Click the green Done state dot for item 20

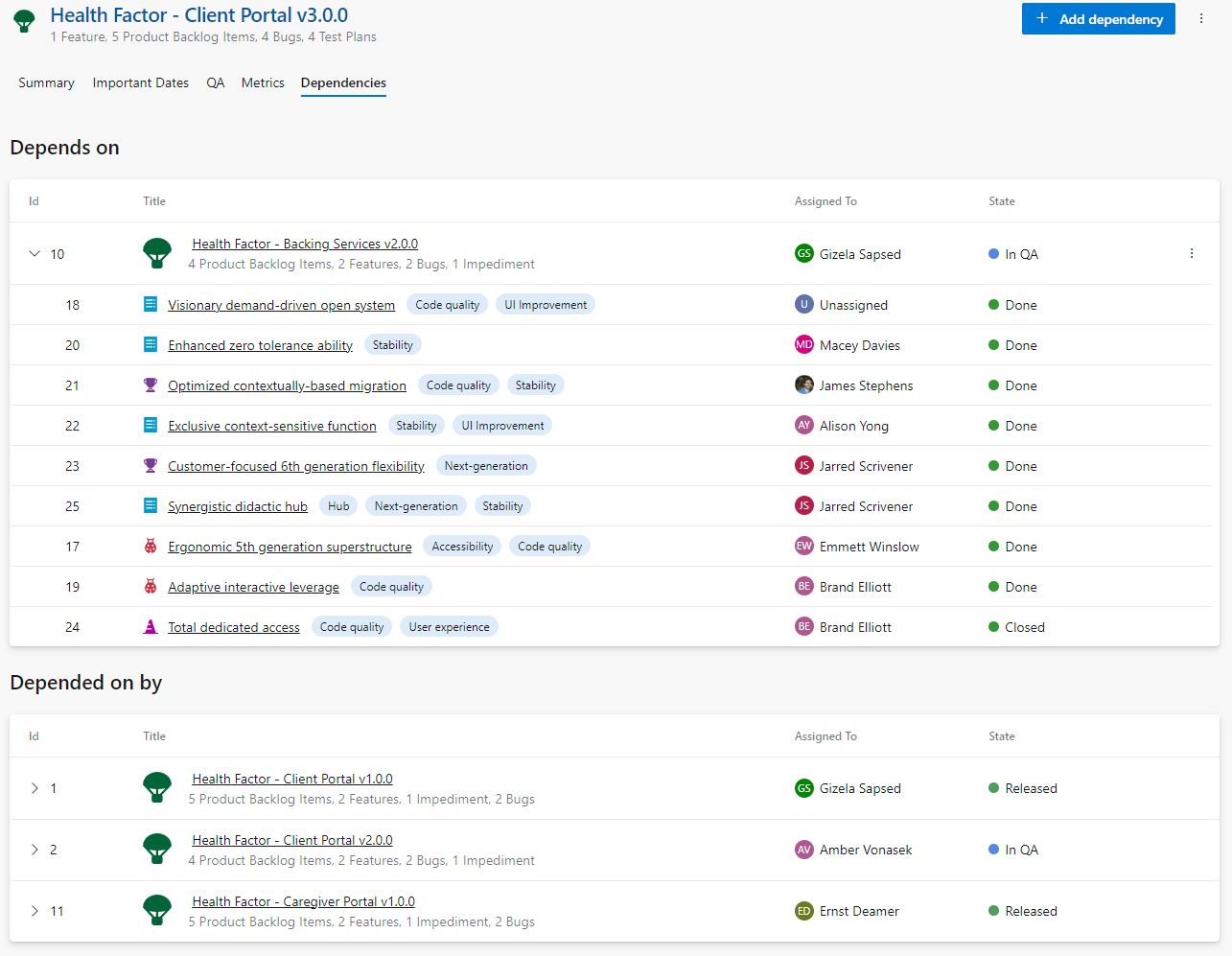pos(992,345)
